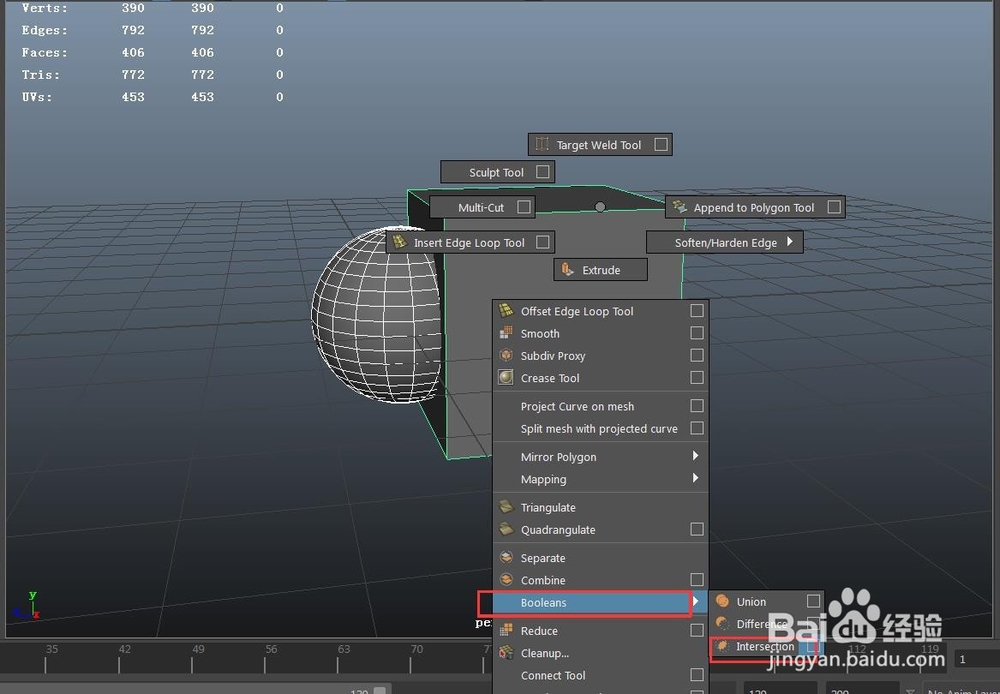The width and height of the screenshot is (1000, 694).
Task: Open Project Curve on mesh option box
Action: coord(697,406)
